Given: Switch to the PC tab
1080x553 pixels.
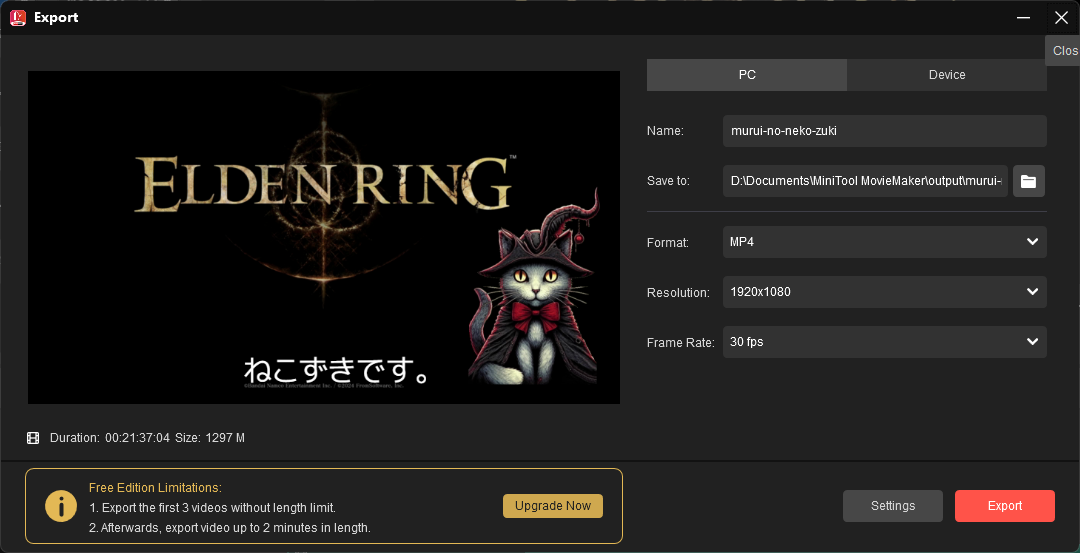Looking at the screenshot, I should coord(747,74).
